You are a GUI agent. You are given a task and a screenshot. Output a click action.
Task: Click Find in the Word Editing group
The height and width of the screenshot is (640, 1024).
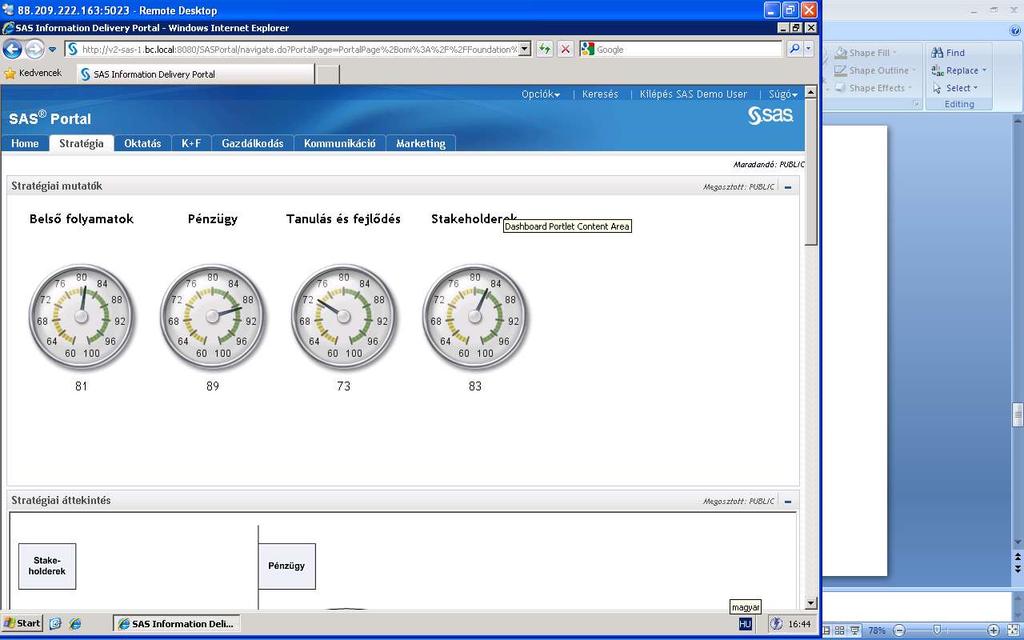(948, 53)
